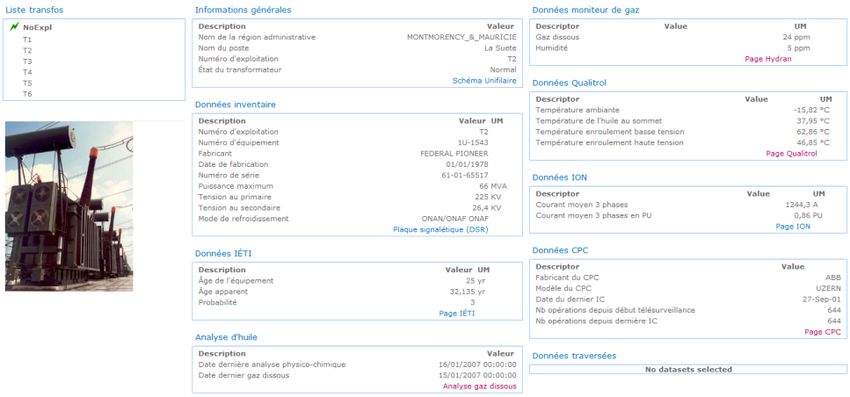Select transformer T6 entry
Viewport: 850px width, 397px height.
tap(27, 94)
